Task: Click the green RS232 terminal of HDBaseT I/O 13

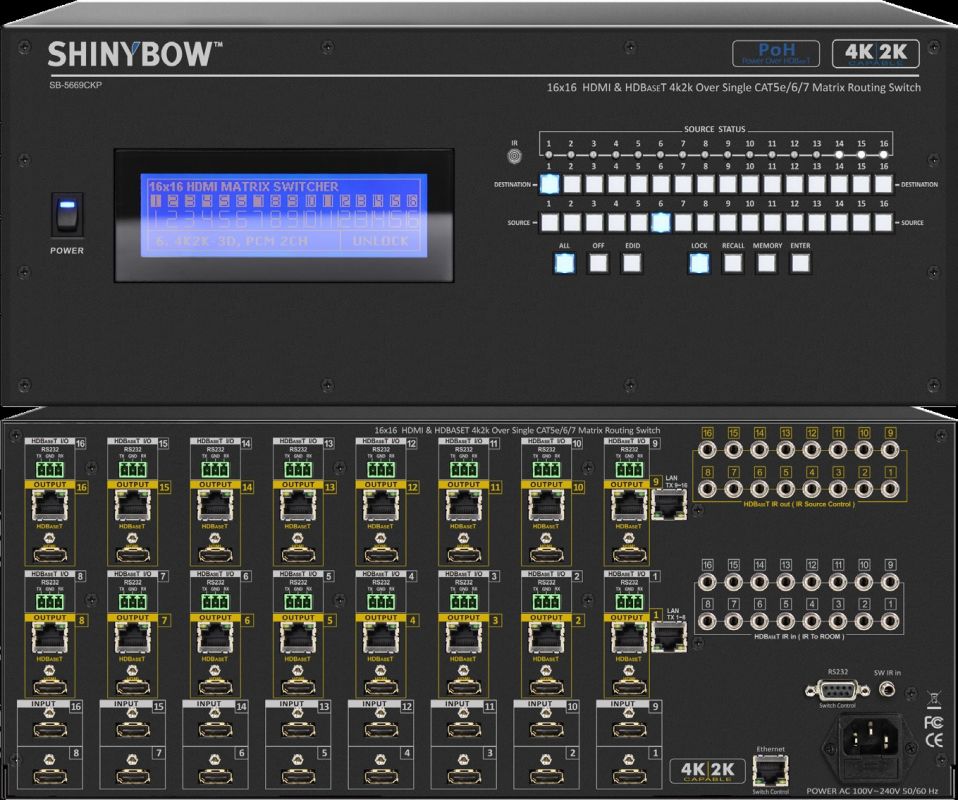Action: point(298,469)
